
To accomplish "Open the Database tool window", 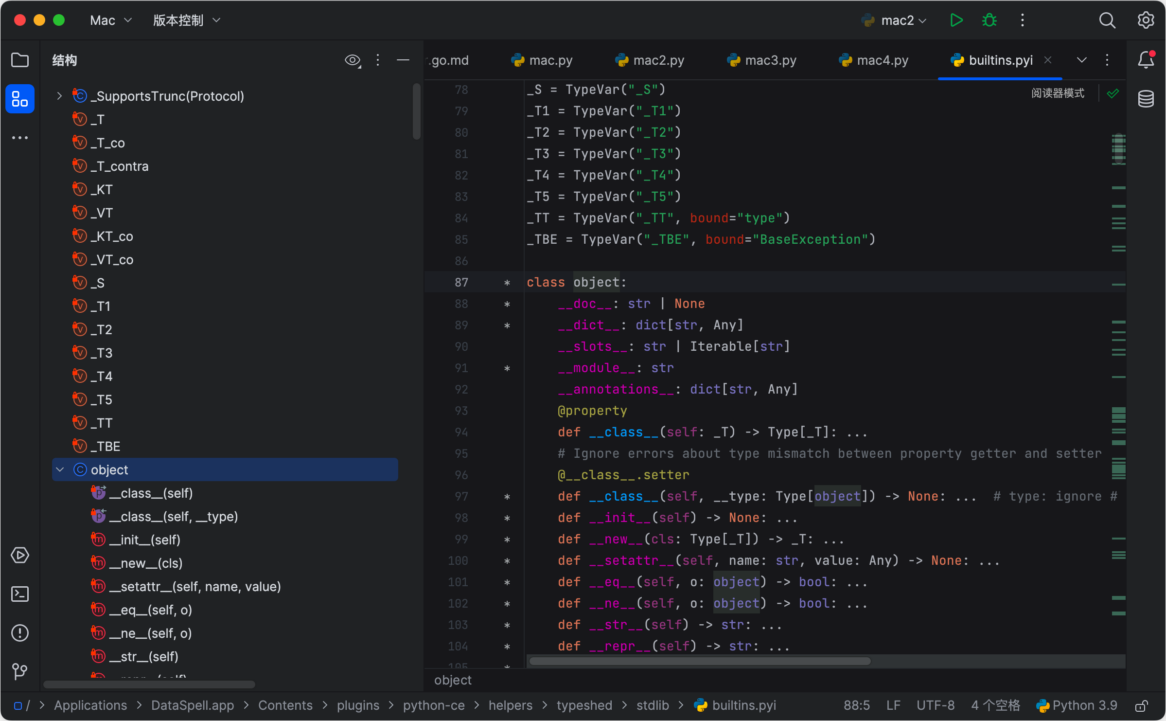I will click(1146, 99).
